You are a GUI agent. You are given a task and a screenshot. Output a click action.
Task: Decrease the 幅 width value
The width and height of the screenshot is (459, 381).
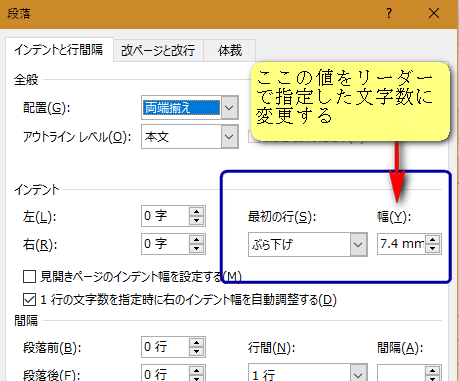click(433, 249)
